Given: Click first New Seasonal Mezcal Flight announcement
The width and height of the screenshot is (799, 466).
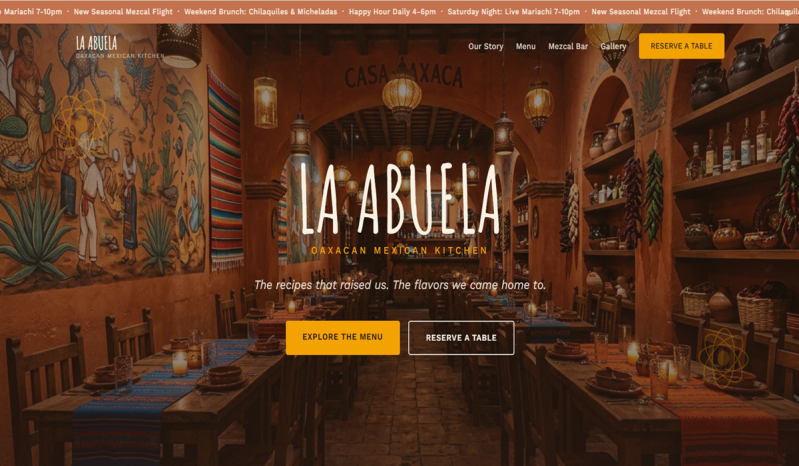Looking at the screenshot, I should (x=123, y=12).
